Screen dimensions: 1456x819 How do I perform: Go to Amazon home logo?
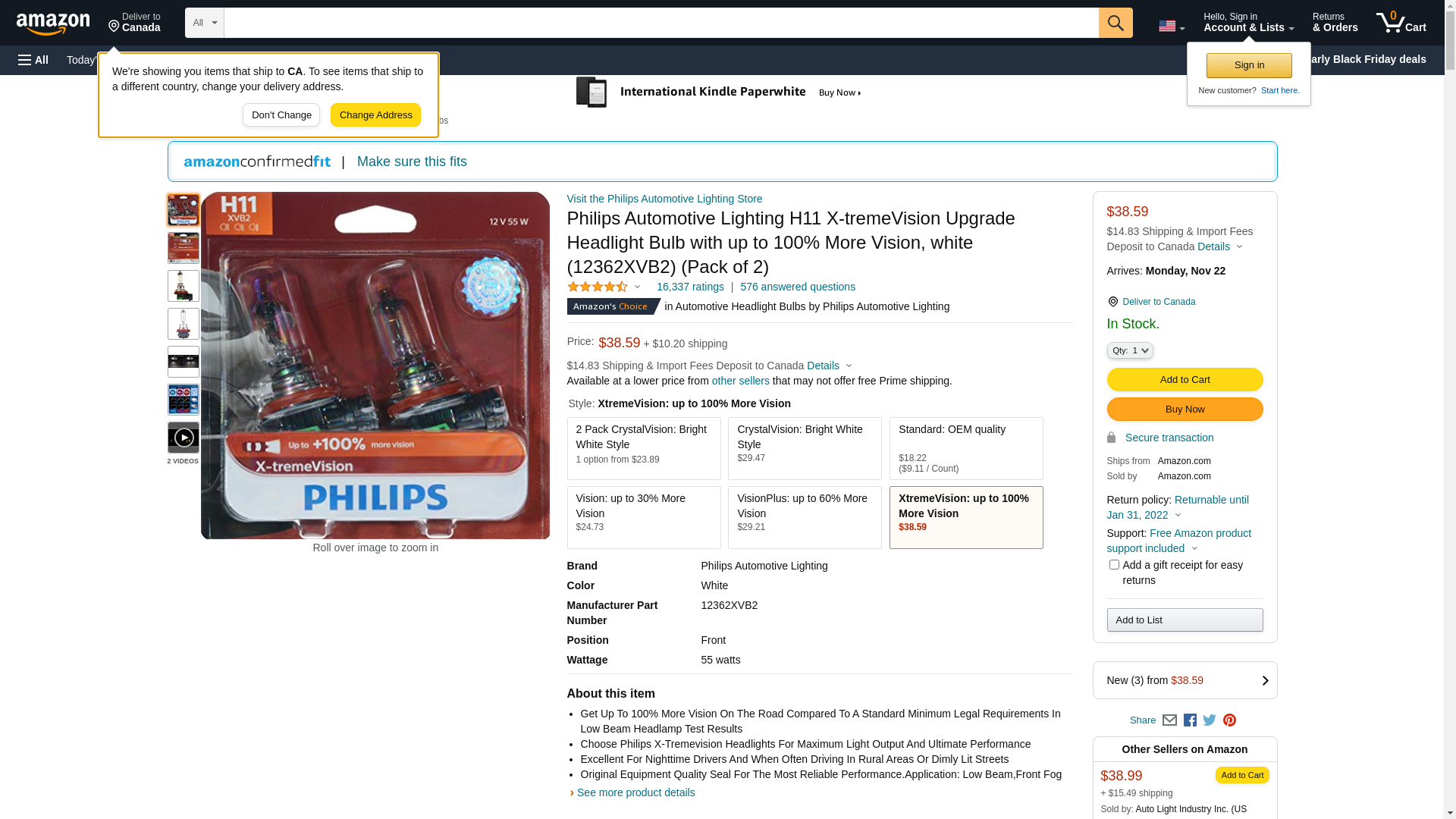53,24
